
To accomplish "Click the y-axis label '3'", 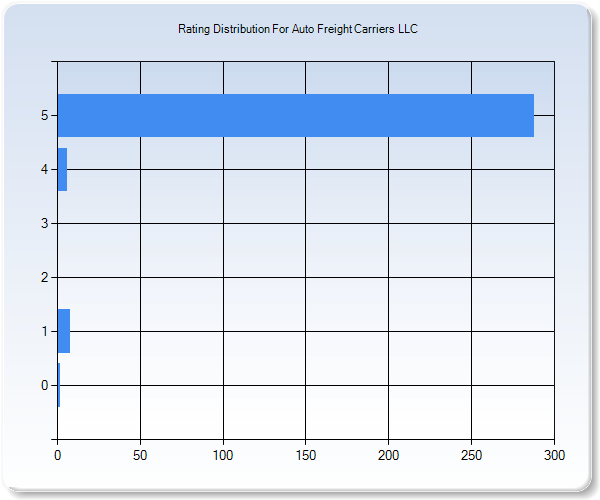I will [44, 223].
